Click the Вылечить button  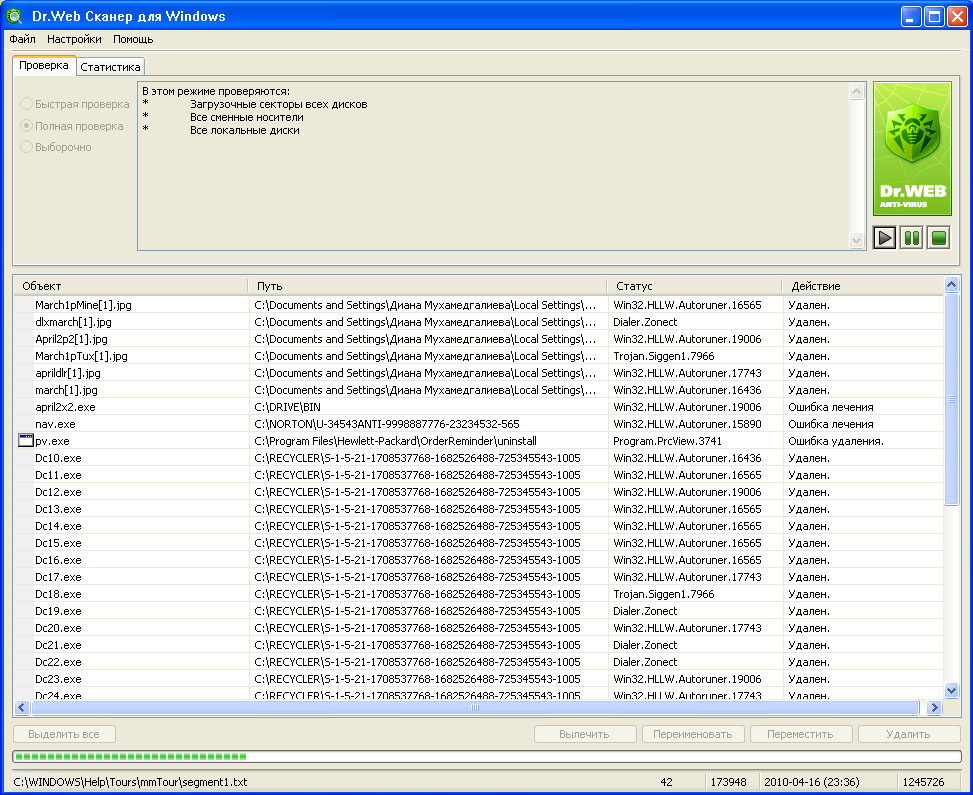pos(585,734)
